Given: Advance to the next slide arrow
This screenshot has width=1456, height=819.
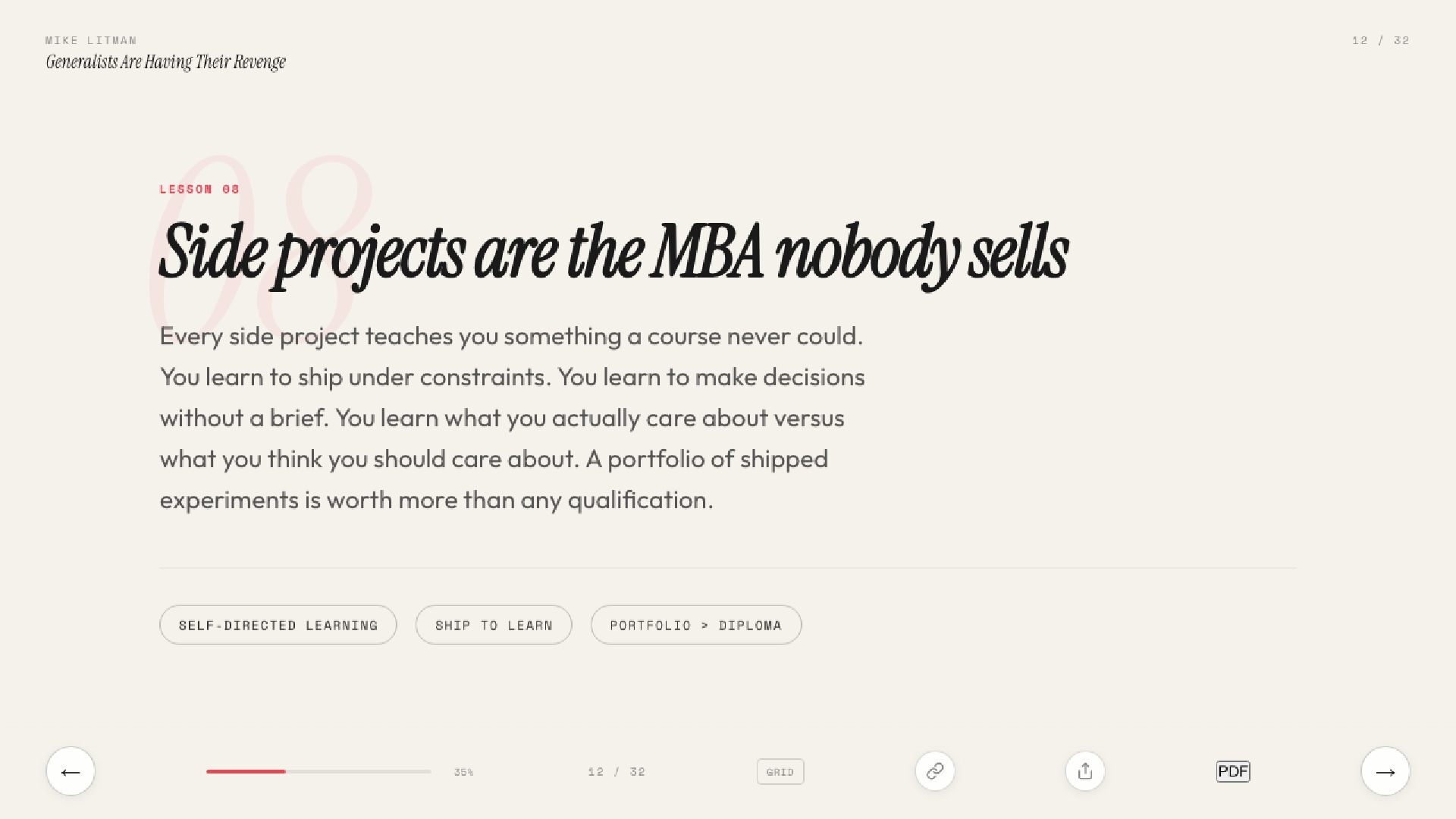Looking at the screenshot, I should (1385, 771).
